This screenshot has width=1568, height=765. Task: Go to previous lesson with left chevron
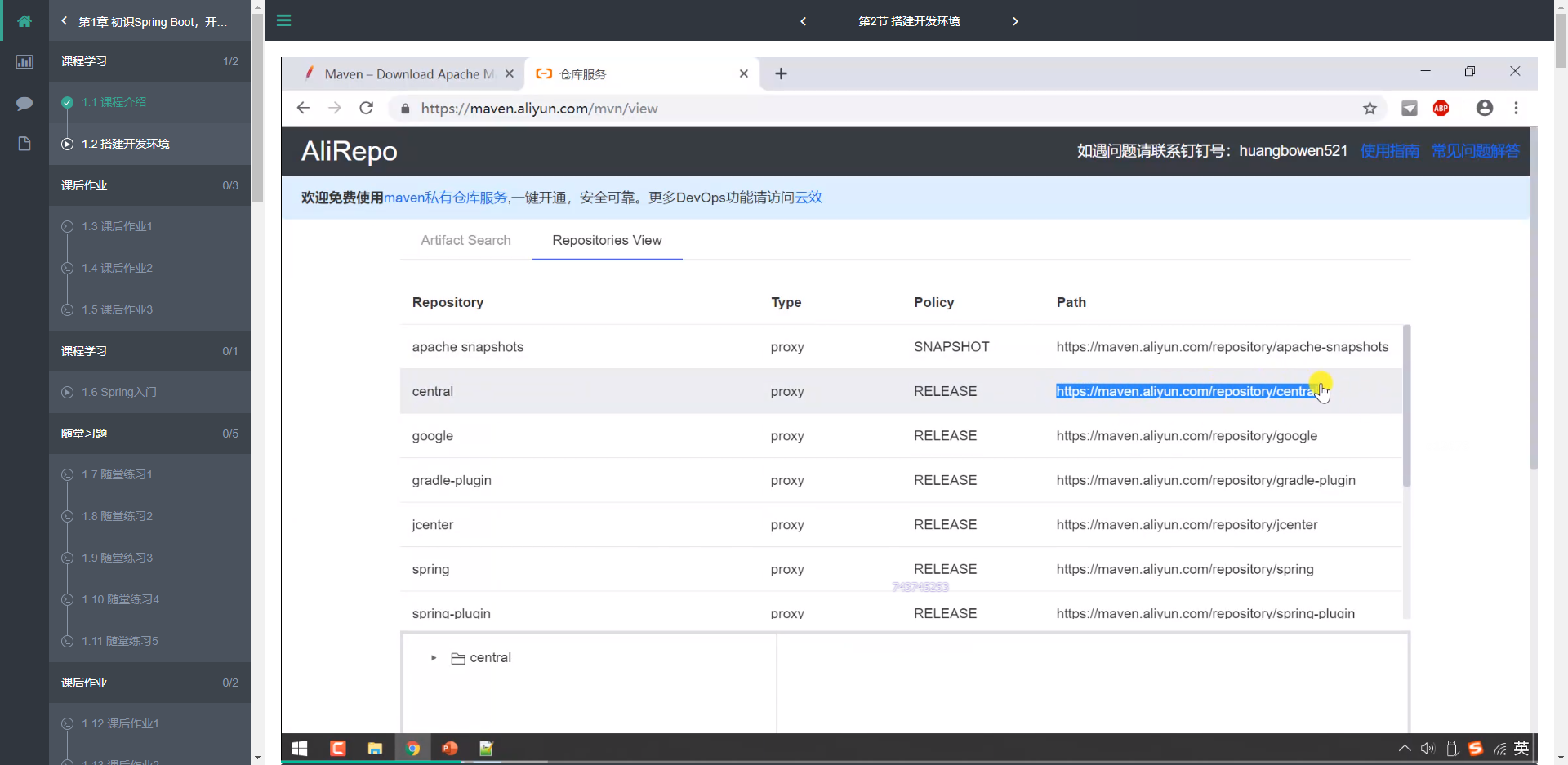(x=804, y=21)
